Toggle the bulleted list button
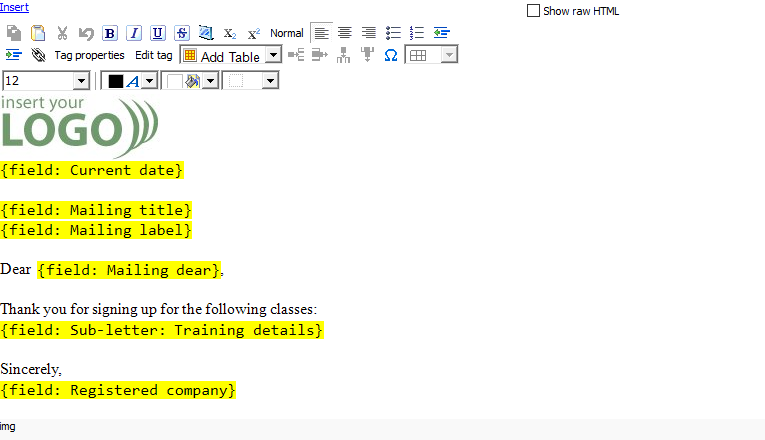 pos(393,33)
